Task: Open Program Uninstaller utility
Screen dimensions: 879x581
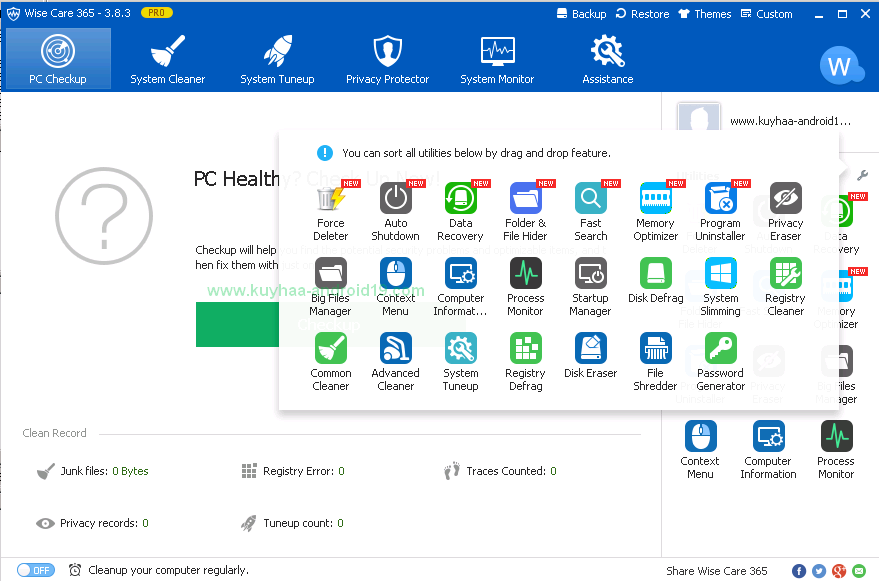Action: (720, 212)
